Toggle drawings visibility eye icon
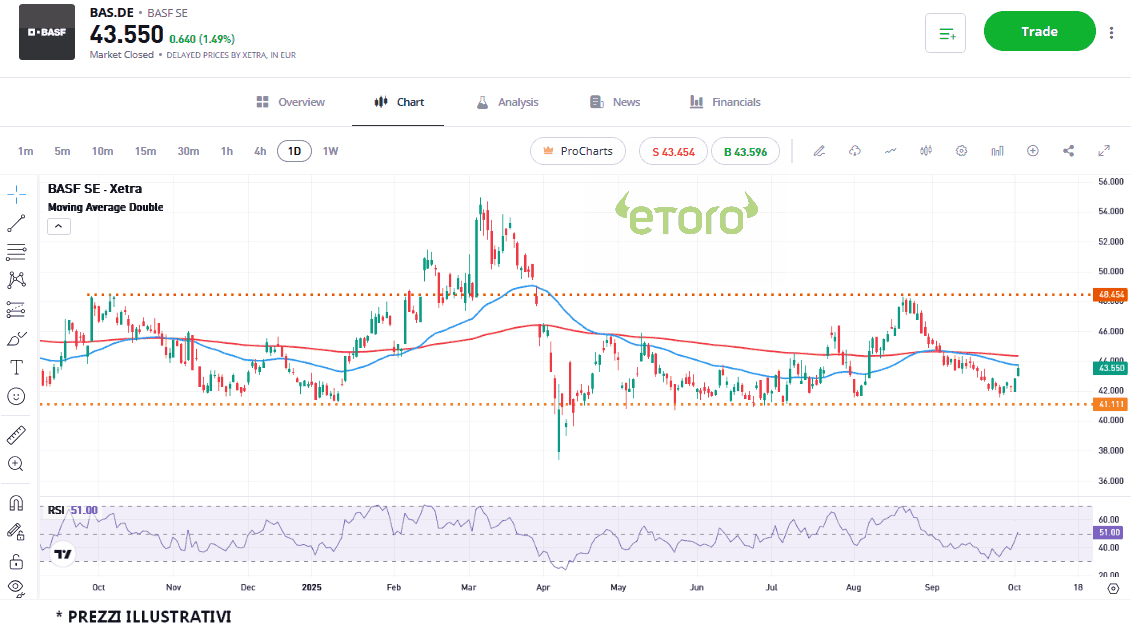The height and width of the screenshot is (627, 1131). tap(17, 587)
